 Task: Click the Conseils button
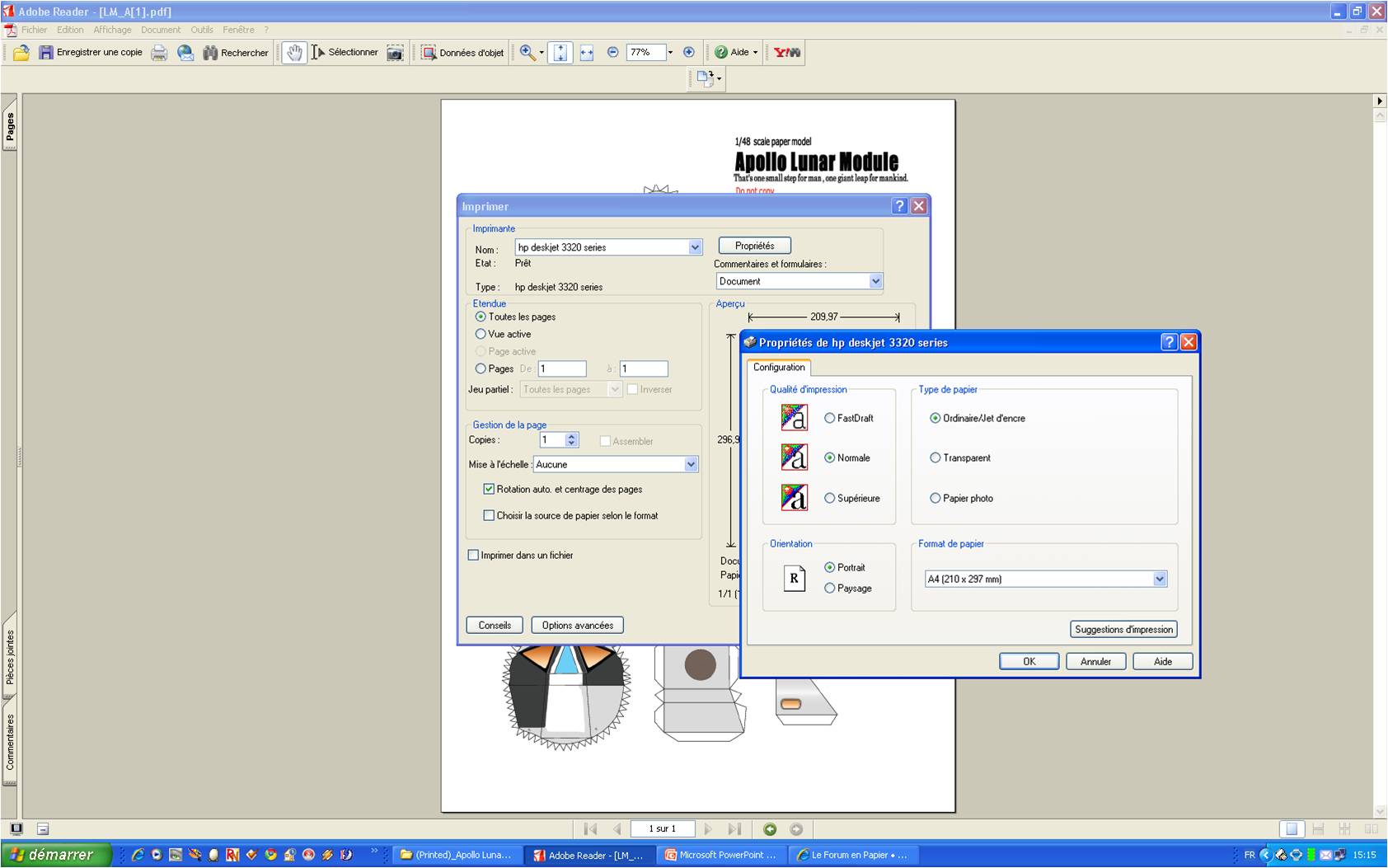coord(495,625)
